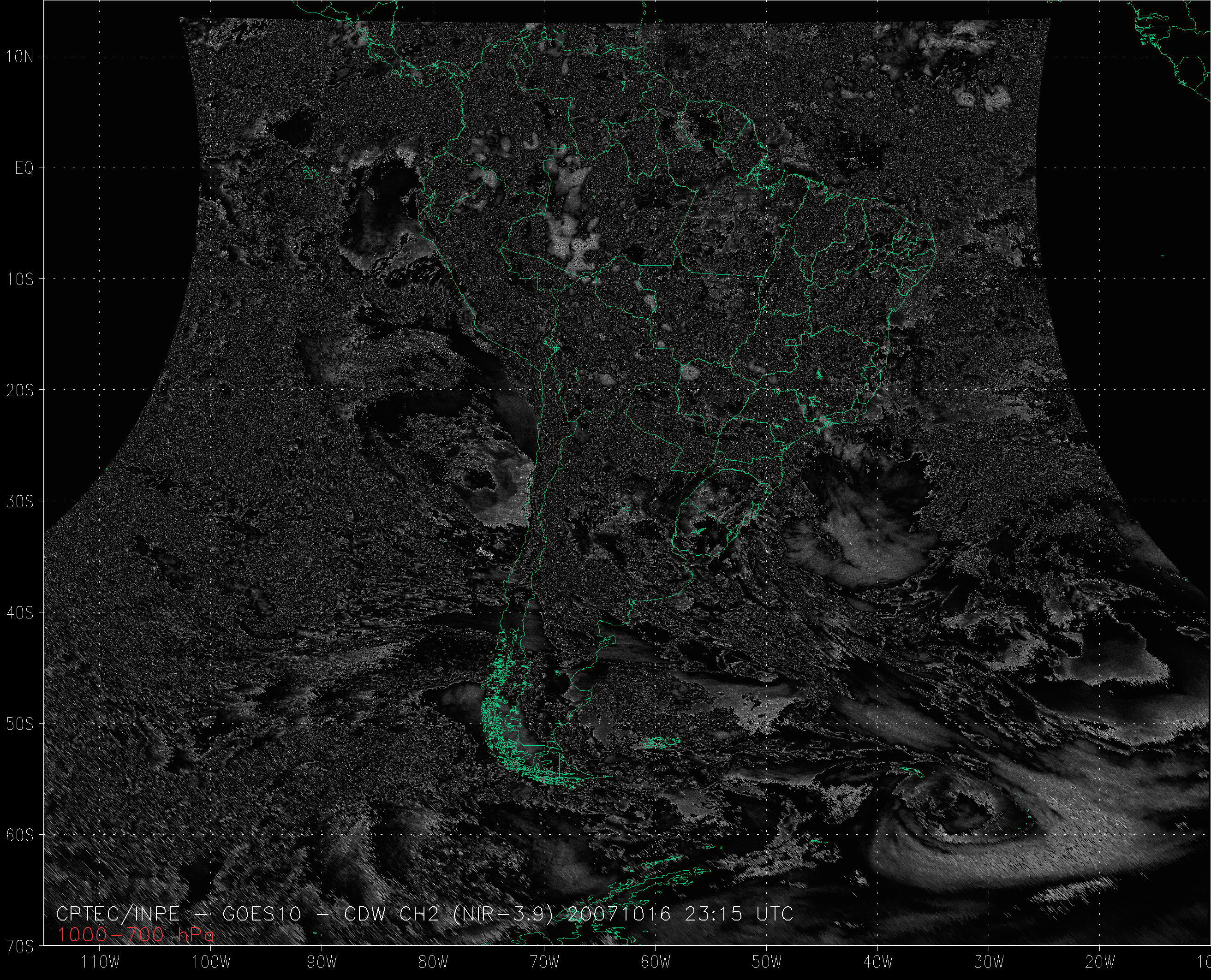
Task: Click the 30W longitude label
Action: coord(989,962)
